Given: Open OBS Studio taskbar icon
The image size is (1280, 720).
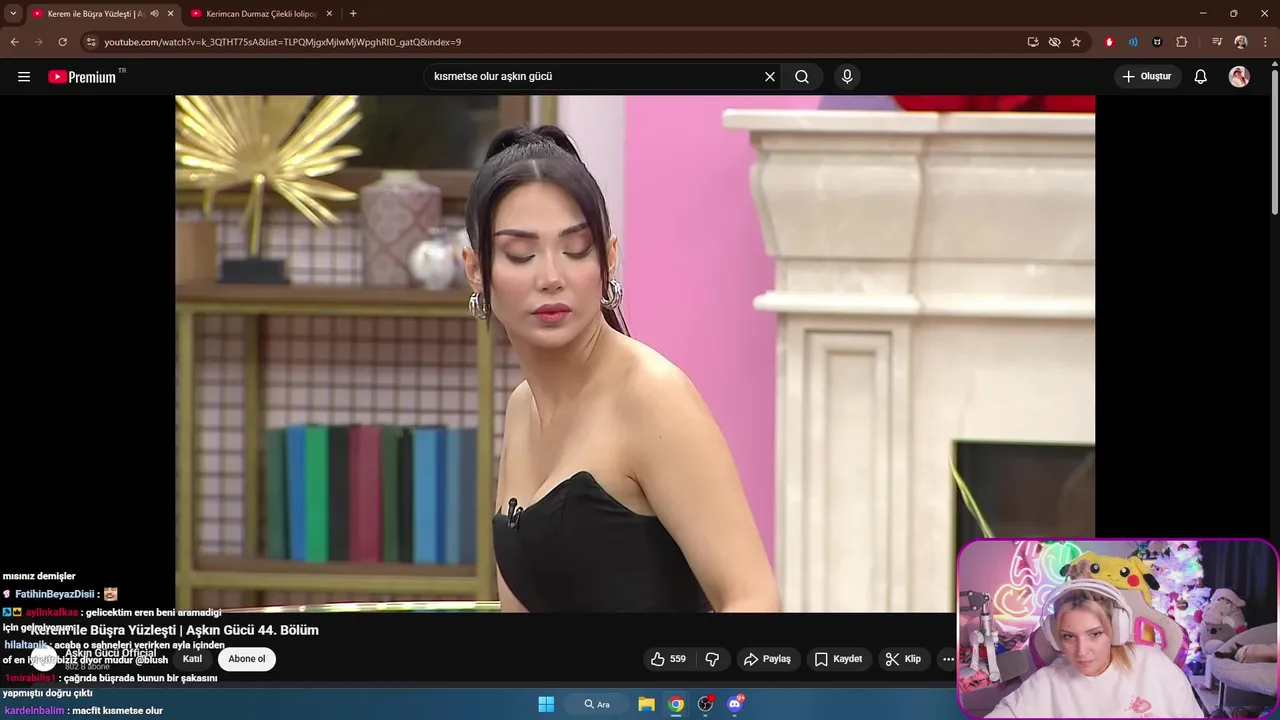Looking at the screenshot, I should 705,704.
